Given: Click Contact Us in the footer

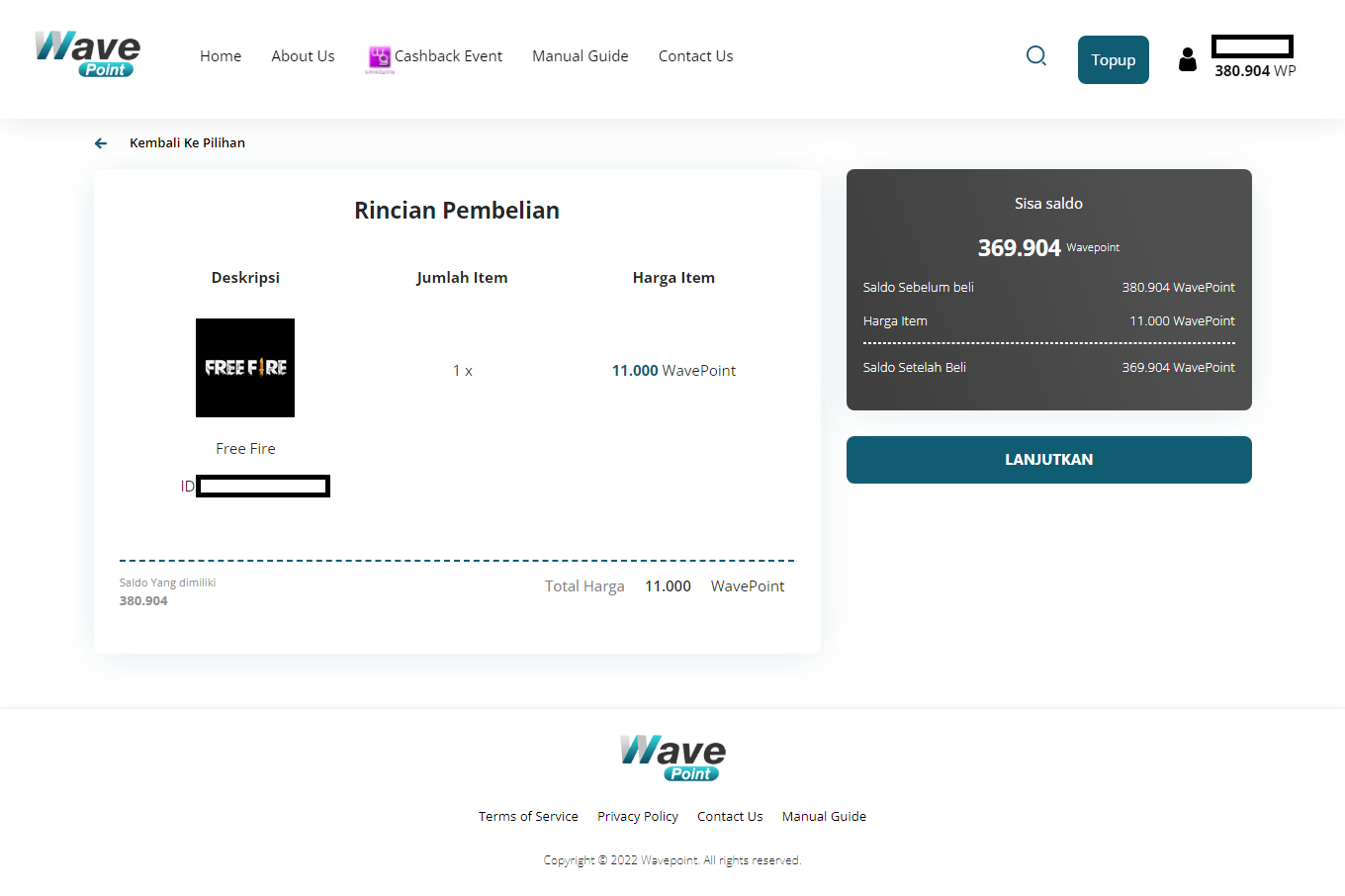Looking at the screenshot, I should click(730, 817).
